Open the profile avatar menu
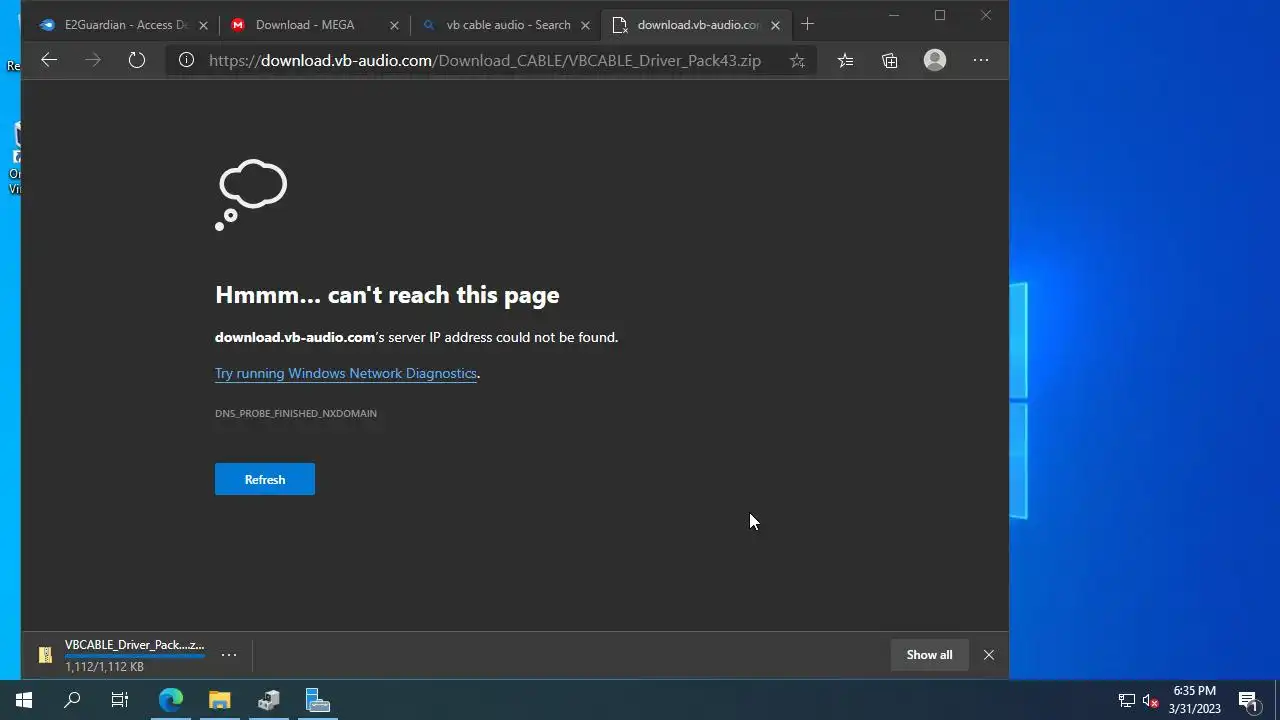The width and height of the screenshot is (1280, 720). (935, 60)
